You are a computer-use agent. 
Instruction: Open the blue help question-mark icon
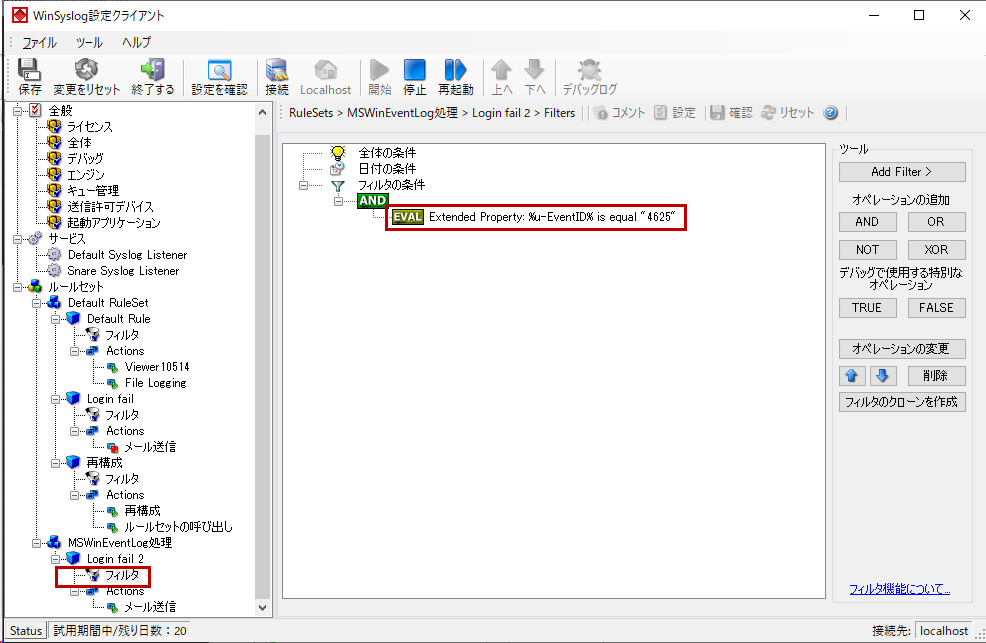830,113
